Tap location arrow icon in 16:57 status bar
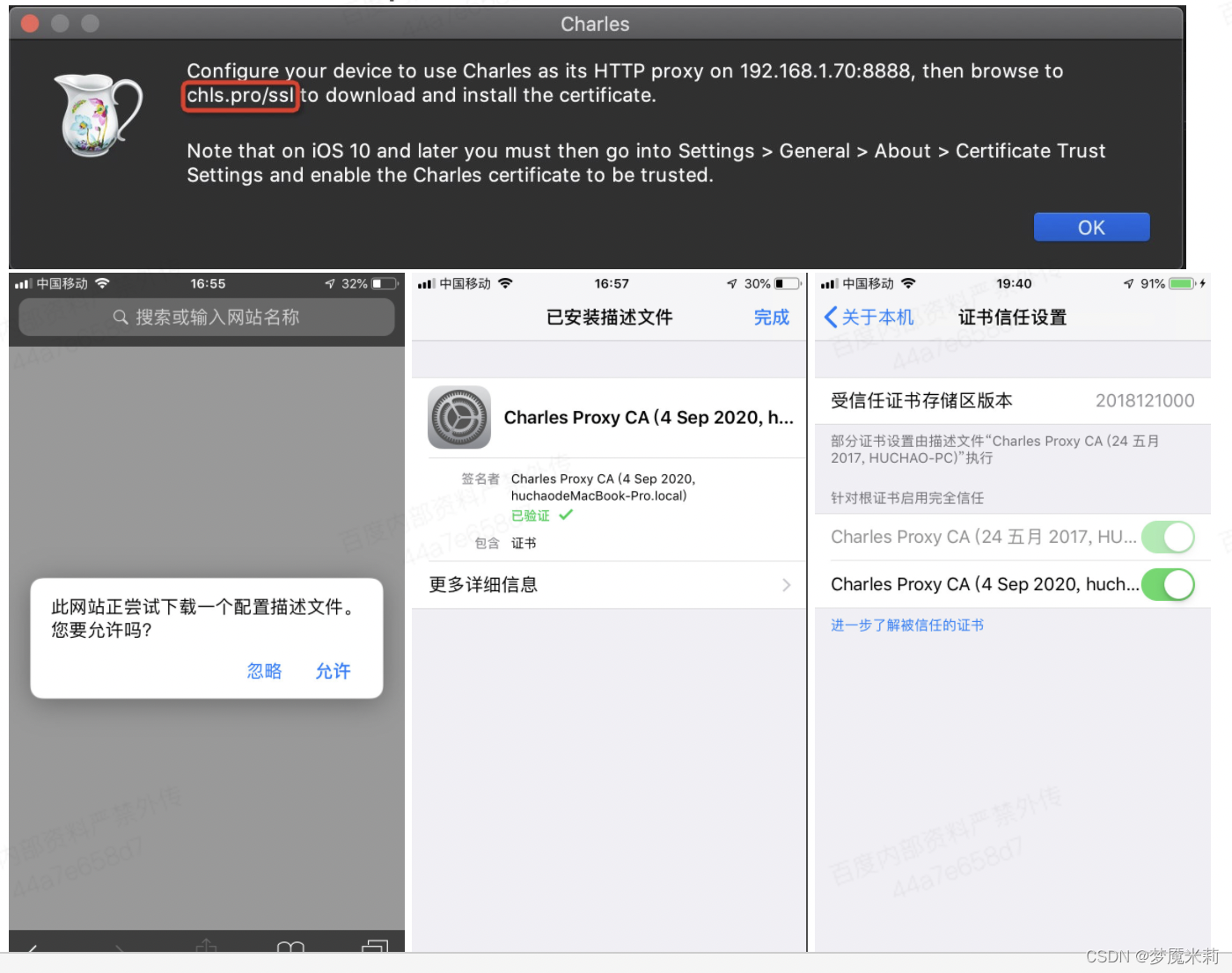 pos(732,283)
